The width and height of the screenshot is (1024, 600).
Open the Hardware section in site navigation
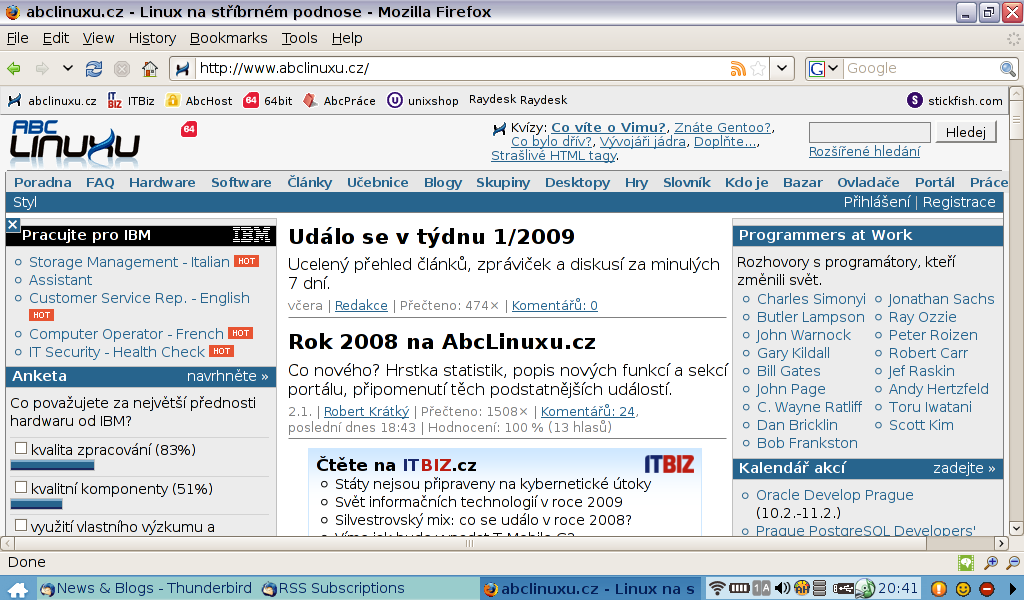coord(162,183)
